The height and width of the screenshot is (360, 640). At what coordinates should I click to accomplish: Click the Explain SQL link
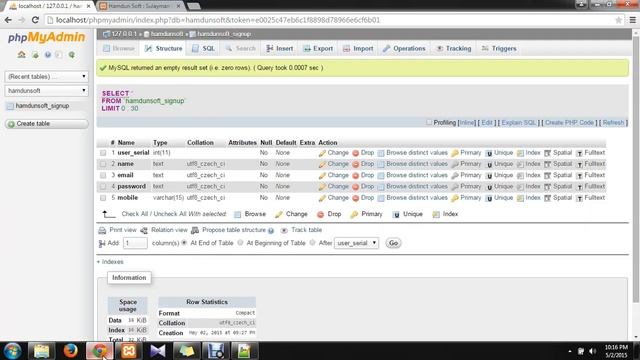pos(518,122)
